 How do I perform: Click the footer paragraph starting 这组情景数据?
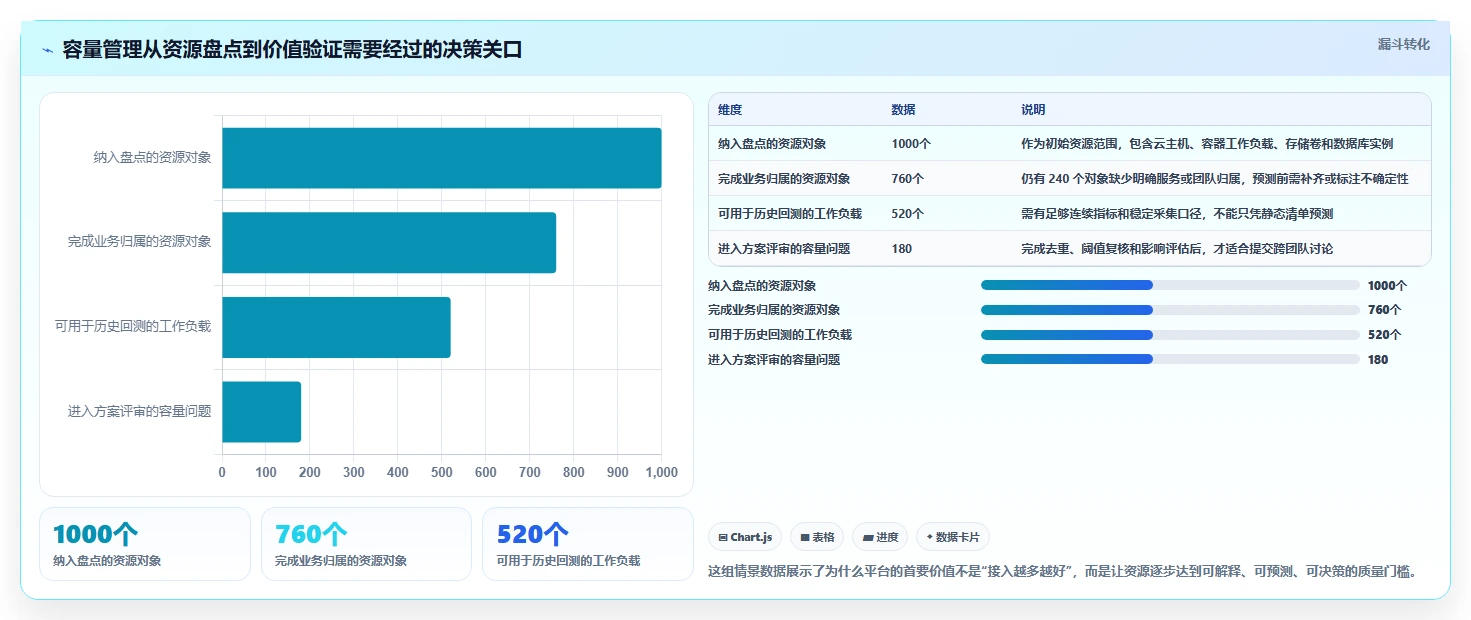pyautogui.click(x=1063, y=572)
